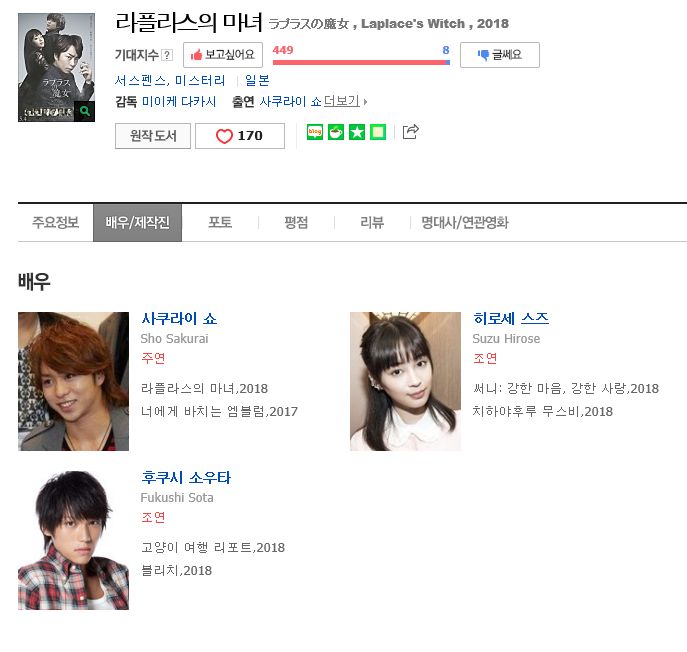This screenshot has height=652, width=687.
Task: Share via the green cafe cup icon
Action: (x=336, y=132)
